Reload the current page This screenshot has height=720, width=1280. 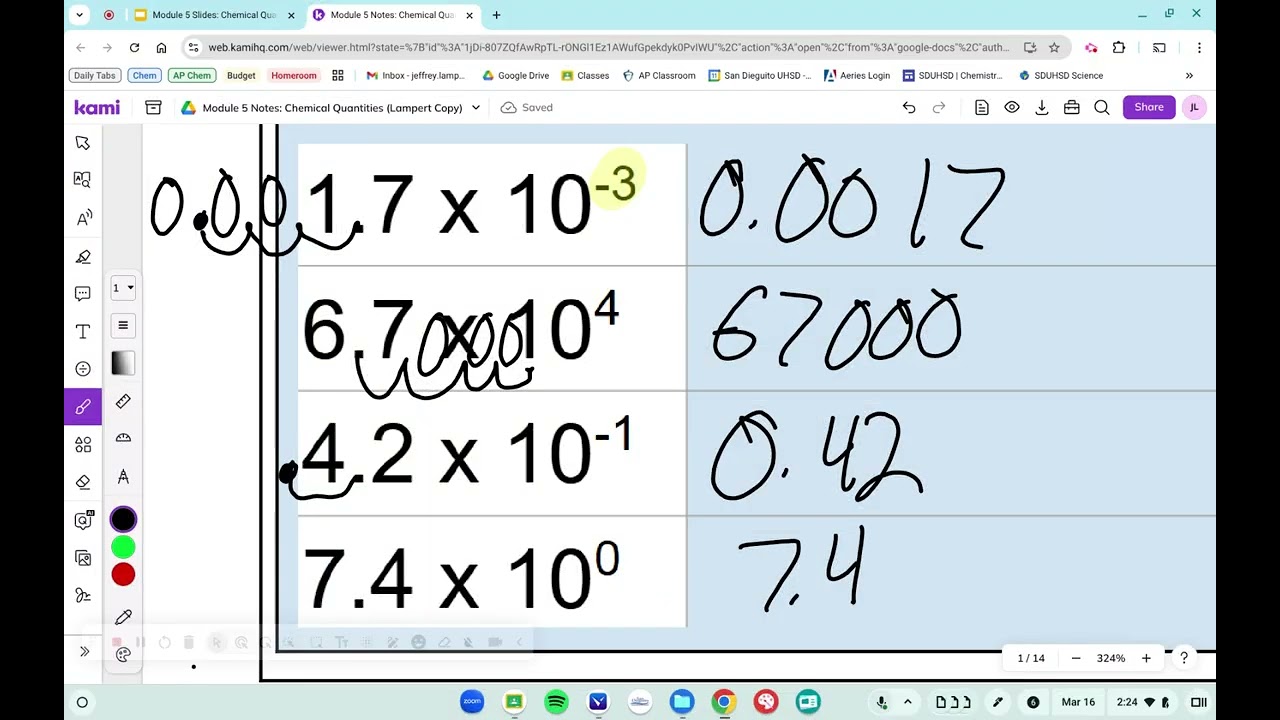134,47
